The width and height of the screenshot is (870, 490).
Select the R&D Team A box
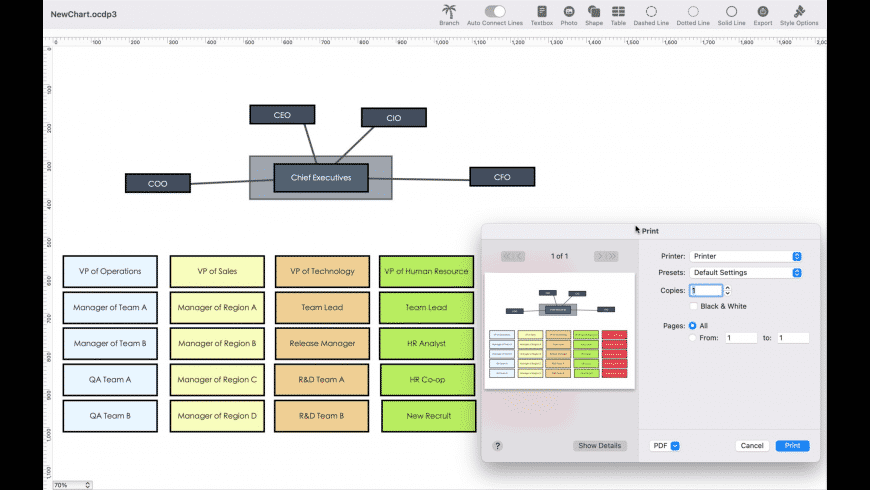coord(321,380)
